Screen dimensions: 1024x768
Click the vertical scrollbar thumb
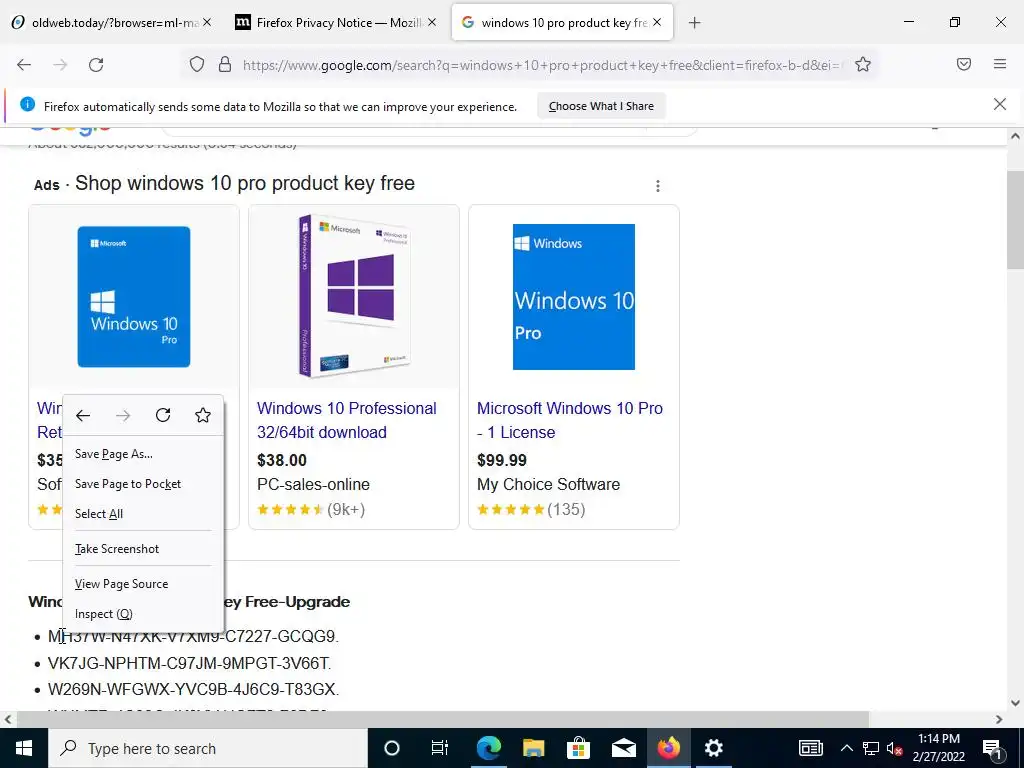point(1015,219)
